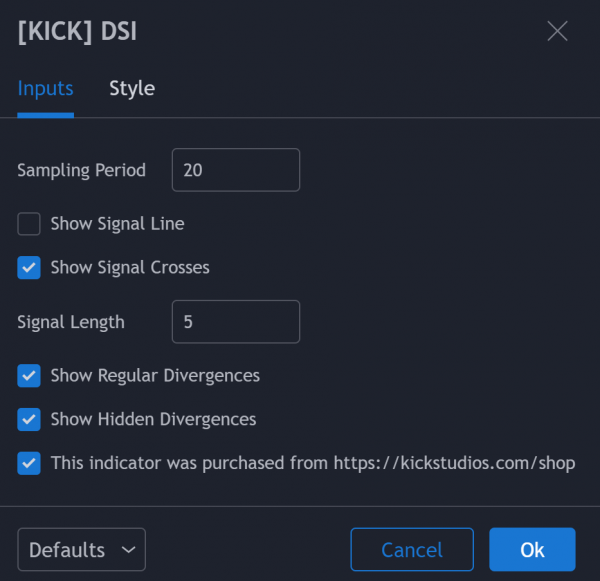The width and height of the screenshot is (600, 581).
Task: Focus the Sampling Period input field
Action: [236, 170]
